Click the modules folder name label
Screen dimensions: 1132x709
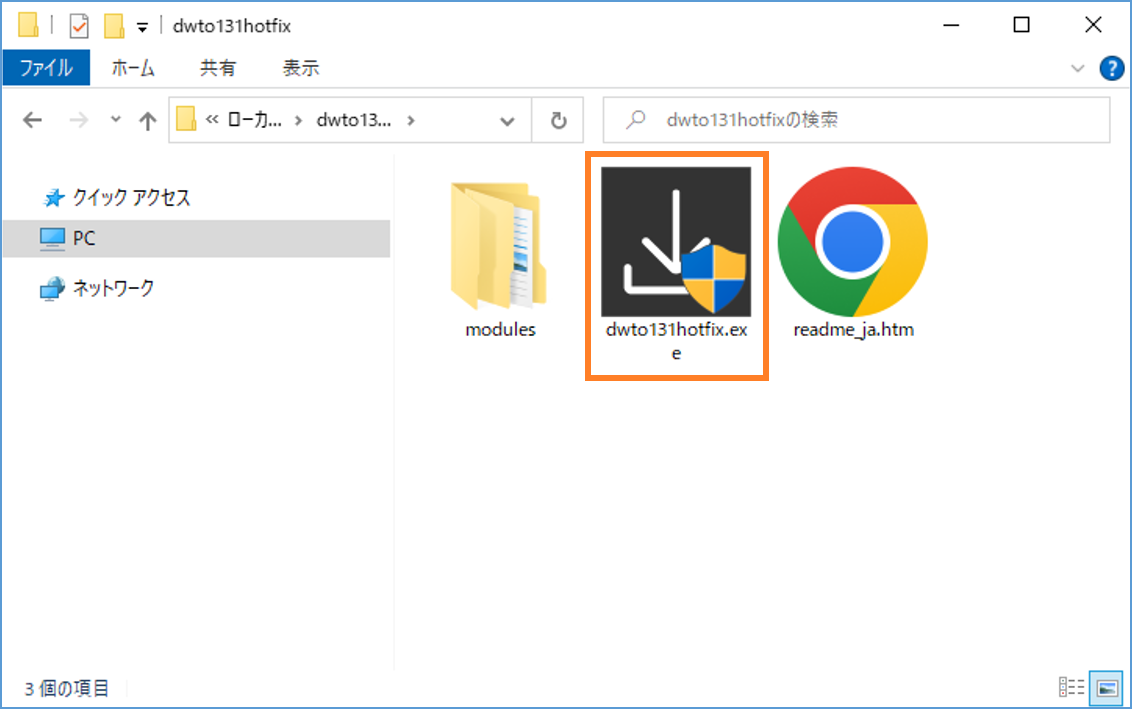click(x=500, y=329)
